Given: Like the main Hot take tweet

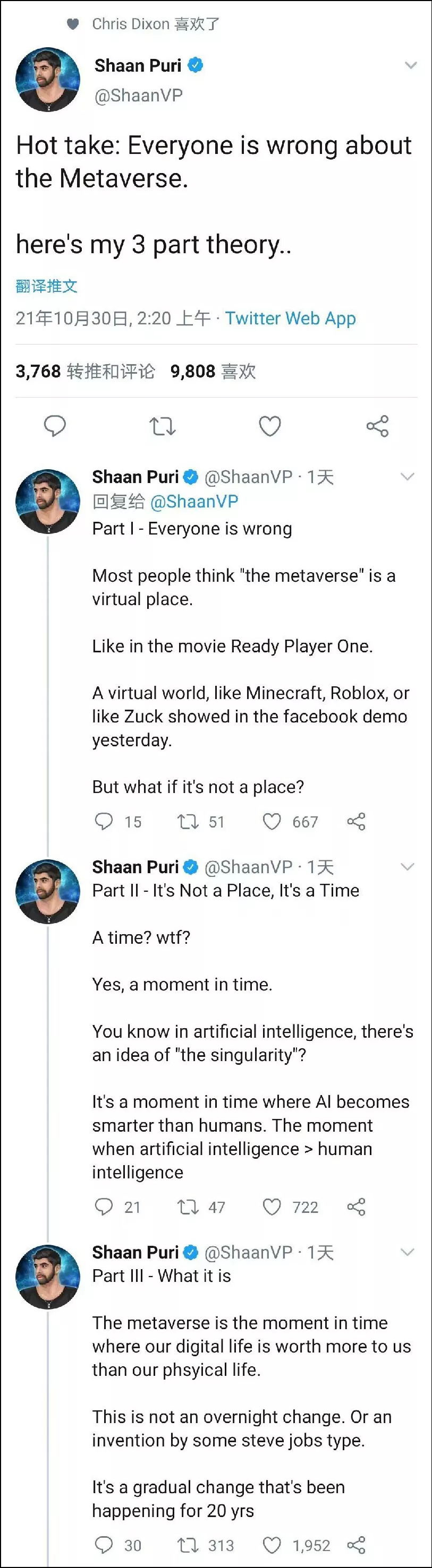Looking at the screenshot, I should click(270, 426).
